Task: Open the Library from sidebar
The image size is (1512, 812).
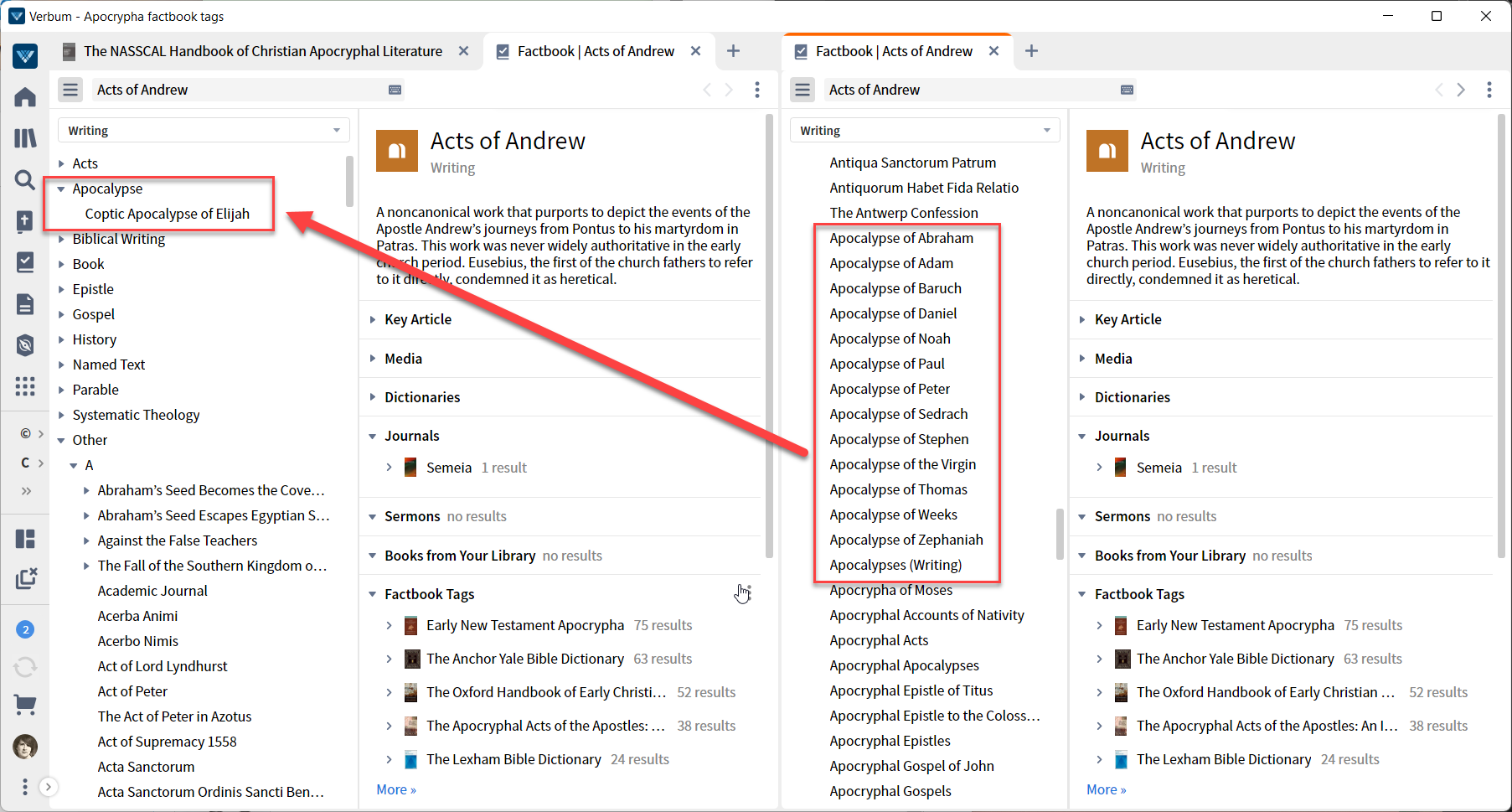Action: tap(25, 138)
